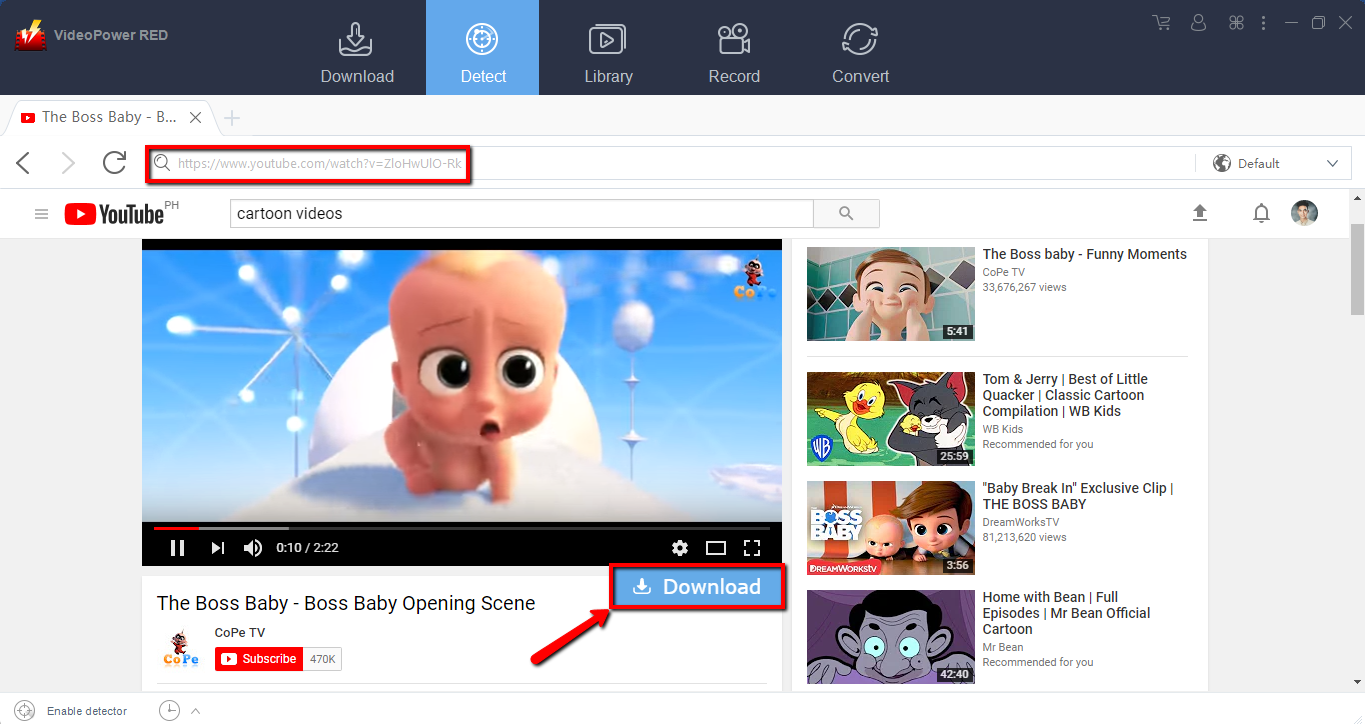Click the blue Download button
1365x724 pixels.
(x=697, y=587)
